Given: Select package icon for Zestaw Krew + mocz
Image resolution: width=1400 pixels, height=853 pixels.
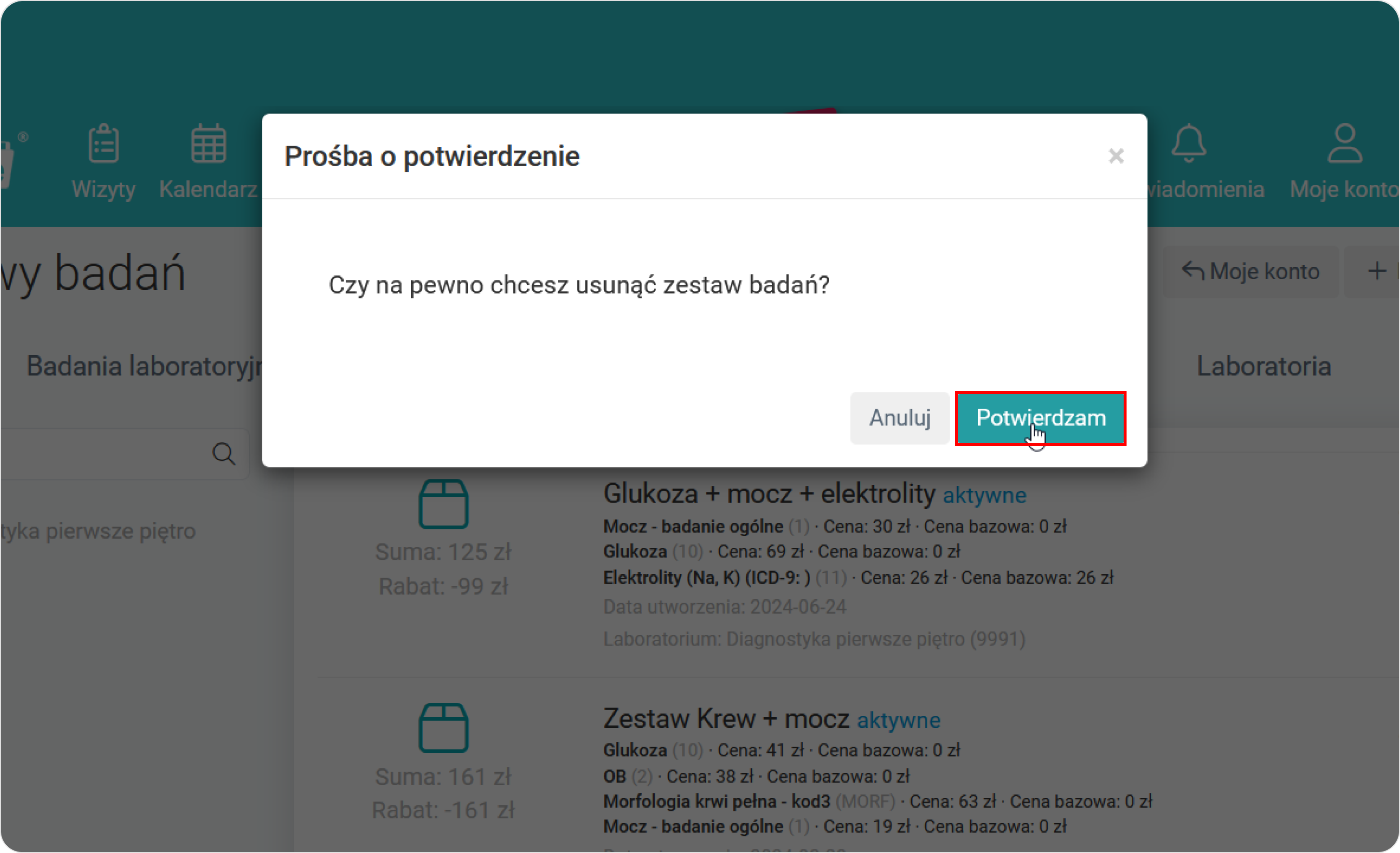Looking at the screenshot, I should pyautogui.click(x=444, y=728).
